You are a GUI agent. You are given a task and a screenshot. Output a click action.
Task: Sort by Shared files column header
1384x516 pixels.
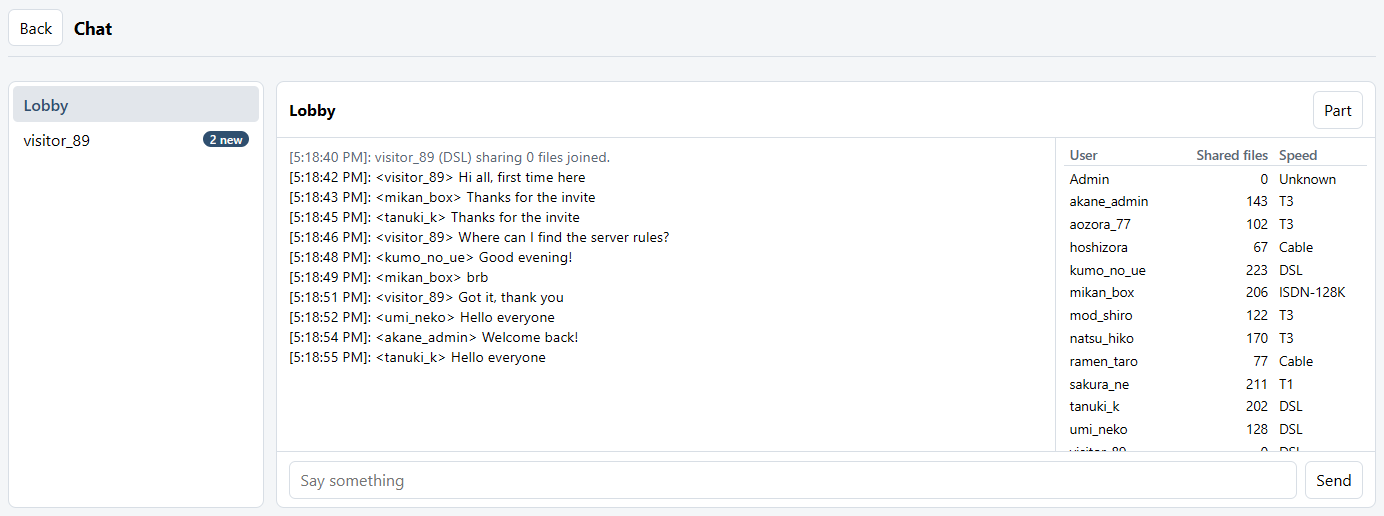1232,155
